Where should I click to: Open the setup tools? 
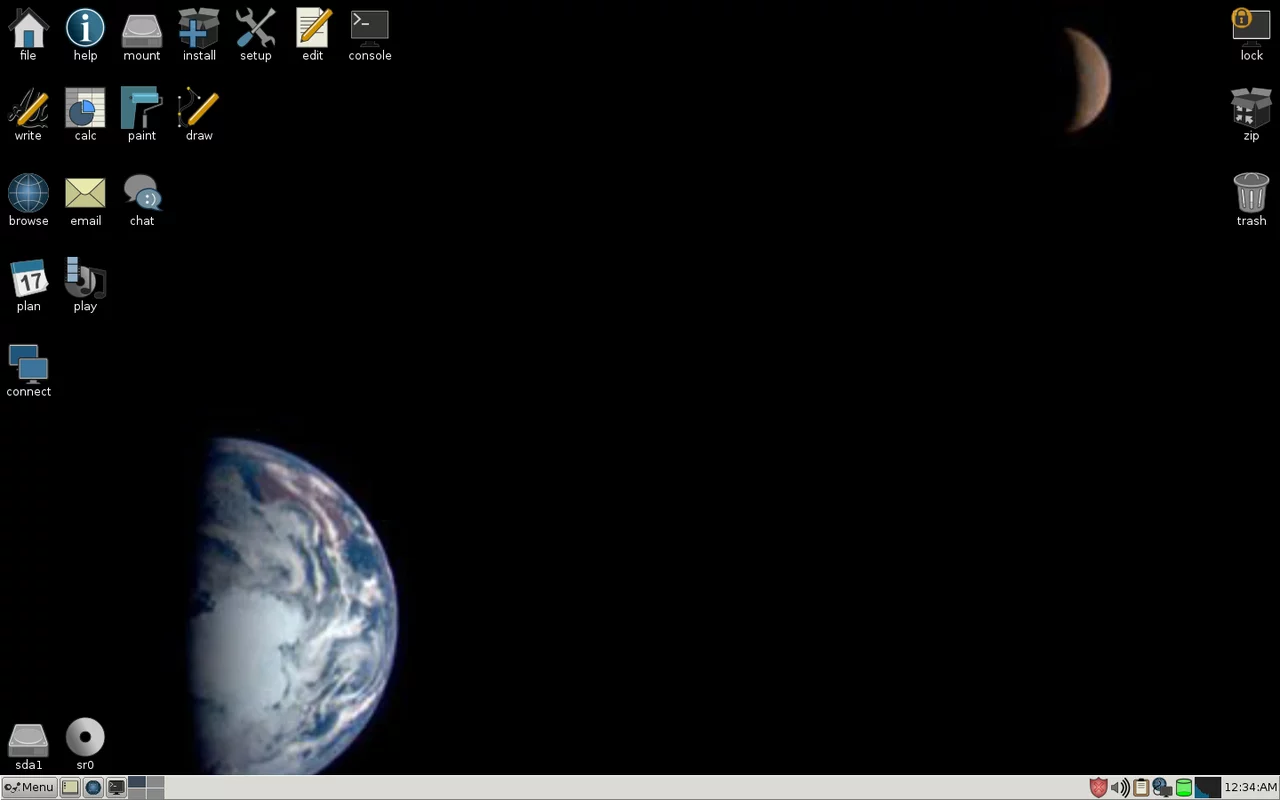coord(255,28)
